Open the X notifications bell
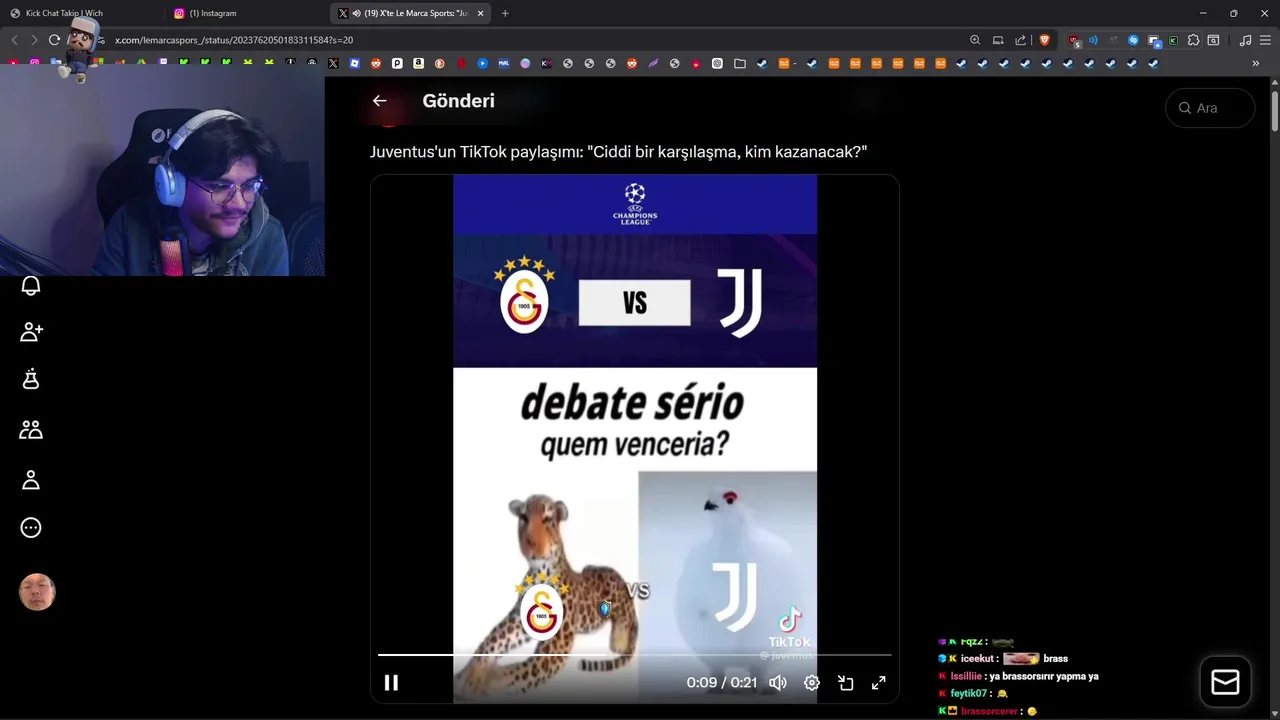The width and height of the screenshot is (1280, 720). point(31,286)
